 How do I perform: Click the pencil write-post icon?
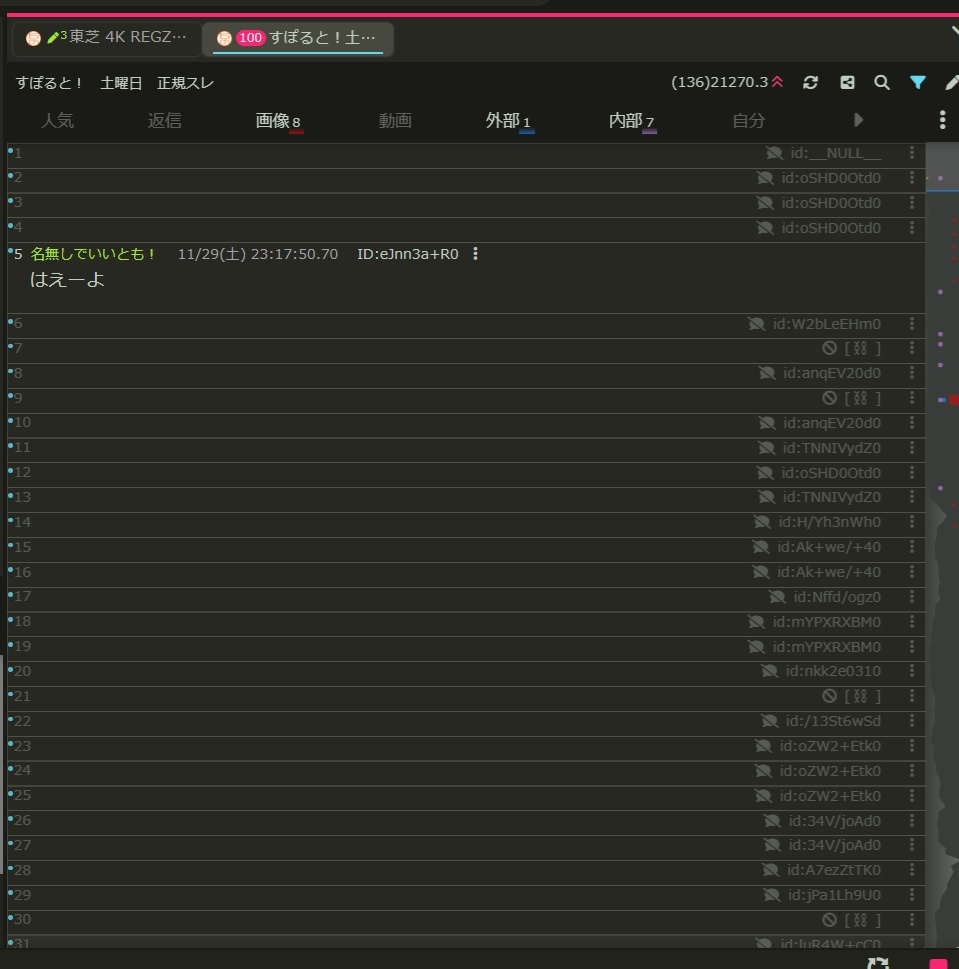951,83
